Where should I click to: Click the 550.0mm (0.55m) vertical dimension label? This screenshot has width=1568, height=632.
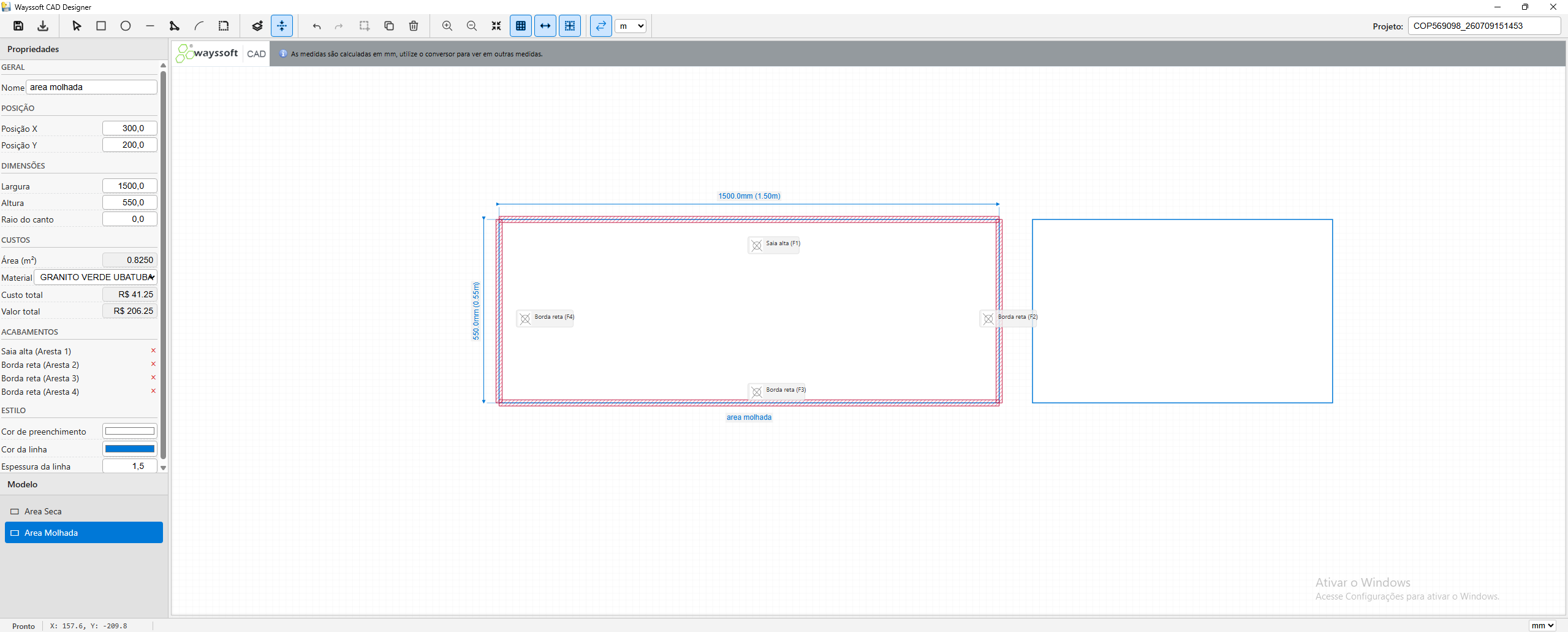[476, 310]
